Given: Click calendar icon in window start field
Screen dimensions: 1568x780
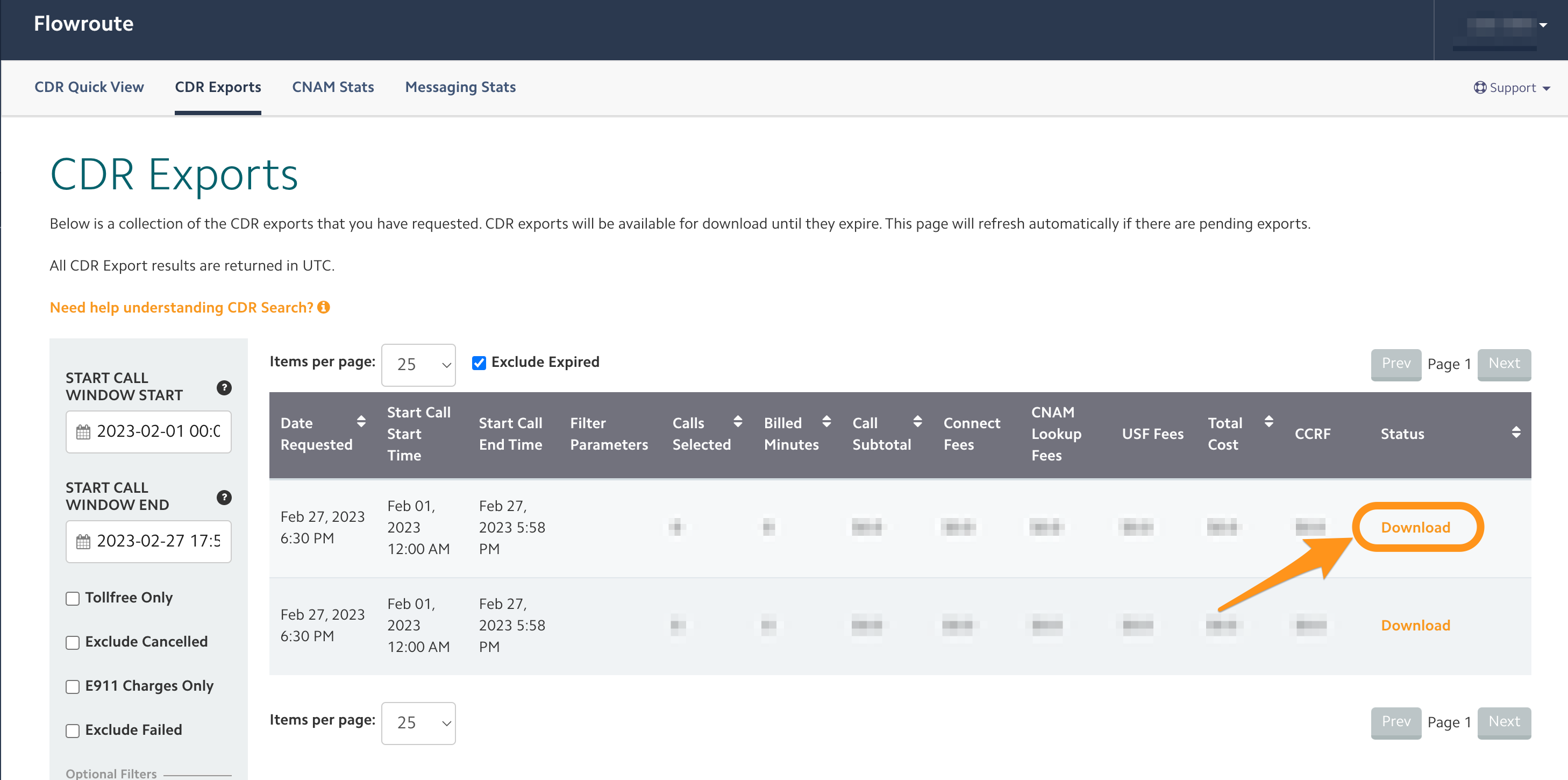Looking at the screenshot, I should coord(83,432).
